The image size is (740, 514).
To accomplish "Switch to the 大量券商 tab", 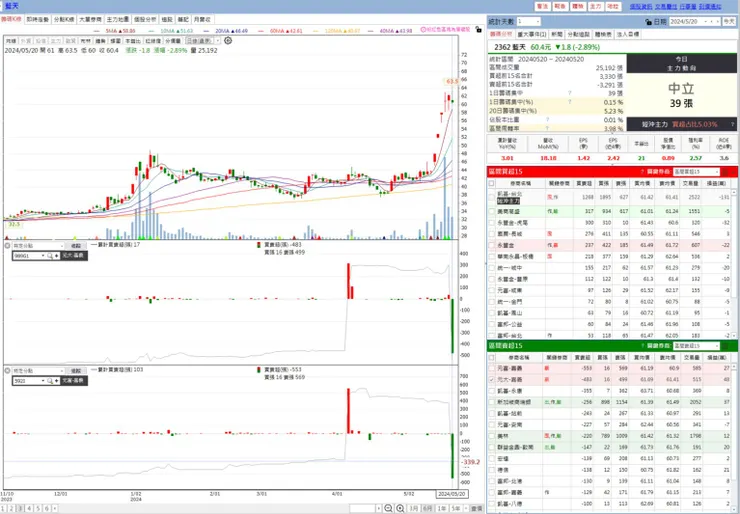I will point(90,19).
